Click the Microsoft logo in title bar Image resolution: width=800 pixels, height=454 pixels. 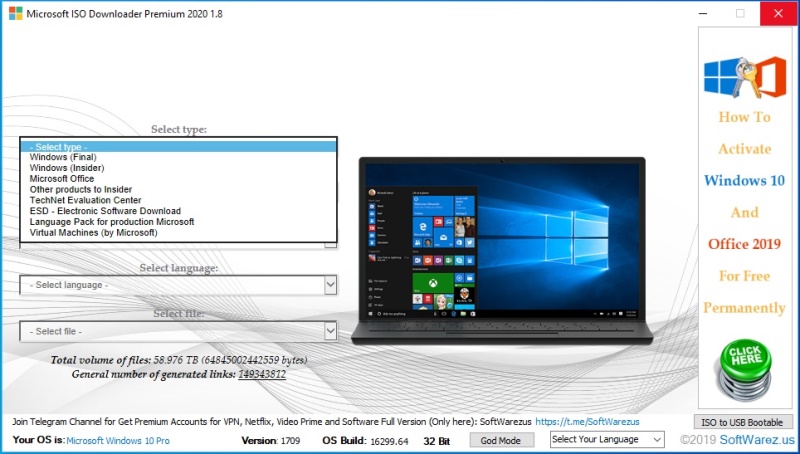[x=15, y=14]
